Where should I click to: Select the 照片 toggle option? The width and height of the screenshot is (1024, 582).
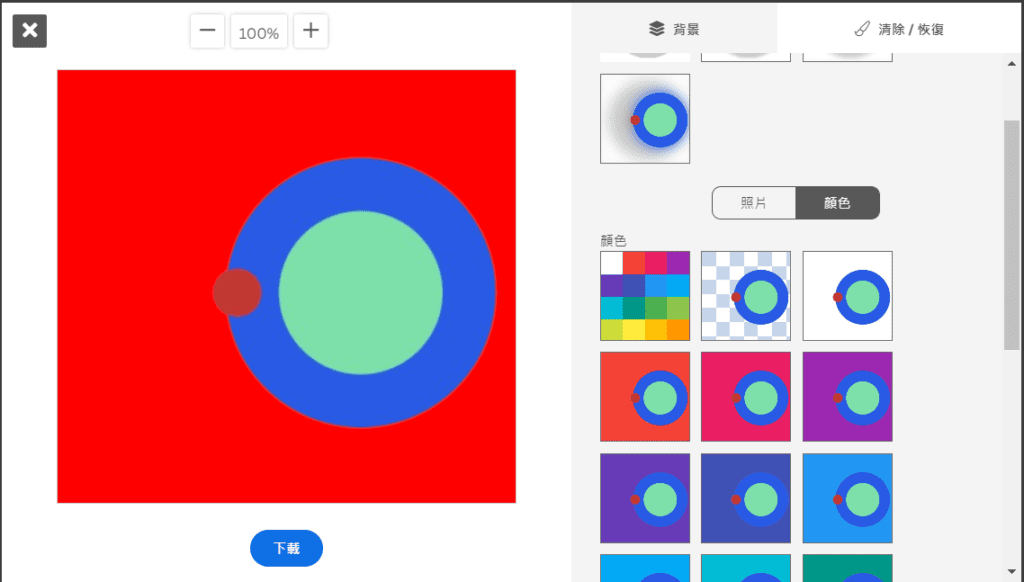click(754, 202)
